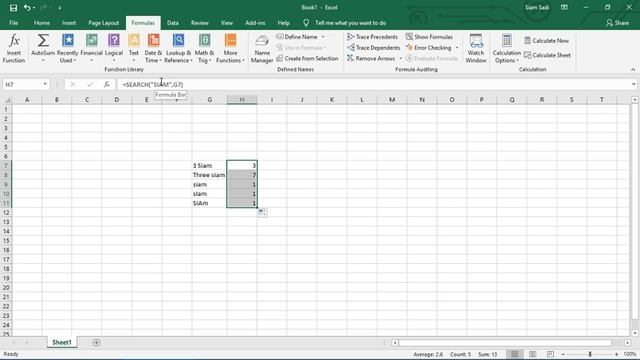This screenshot has width=640, height=360.
Task: Open Customize Quick Access Toolbar dropdown
Action: point(60,8)
